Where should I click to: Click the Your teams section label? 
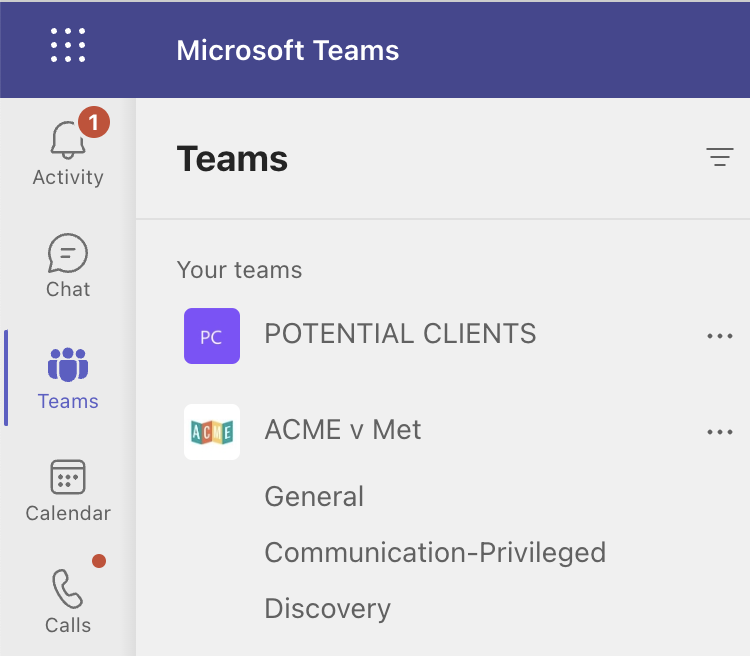tap(239, 270)
